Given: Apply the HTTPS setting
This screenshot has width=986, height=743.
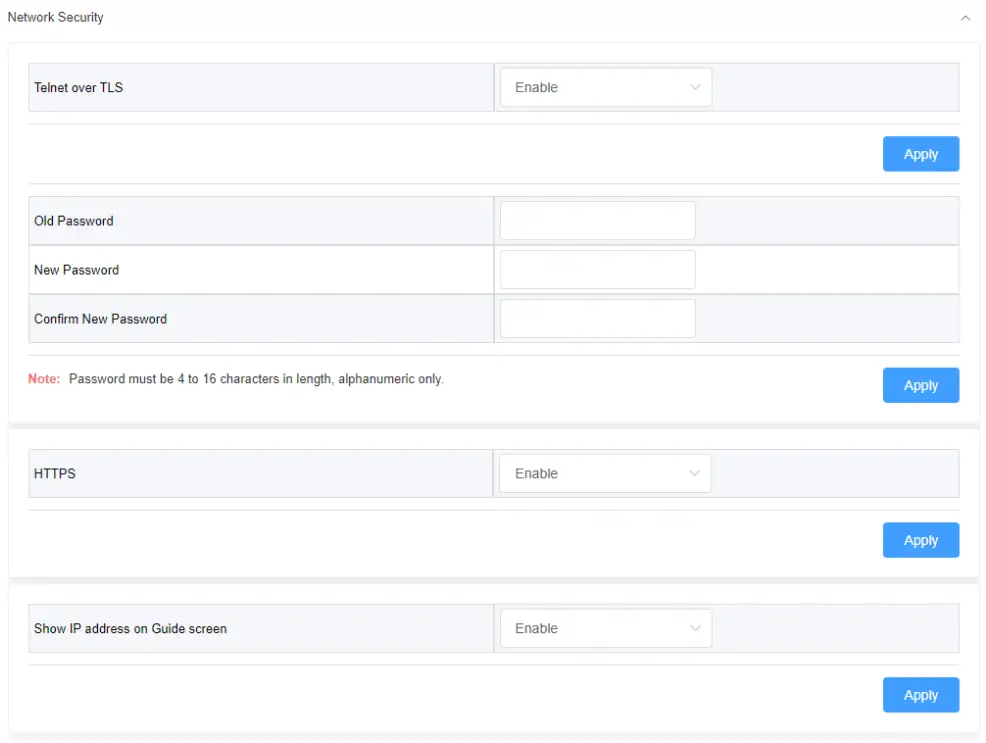Looking at the screenshot, I should [x=920, y=540].
